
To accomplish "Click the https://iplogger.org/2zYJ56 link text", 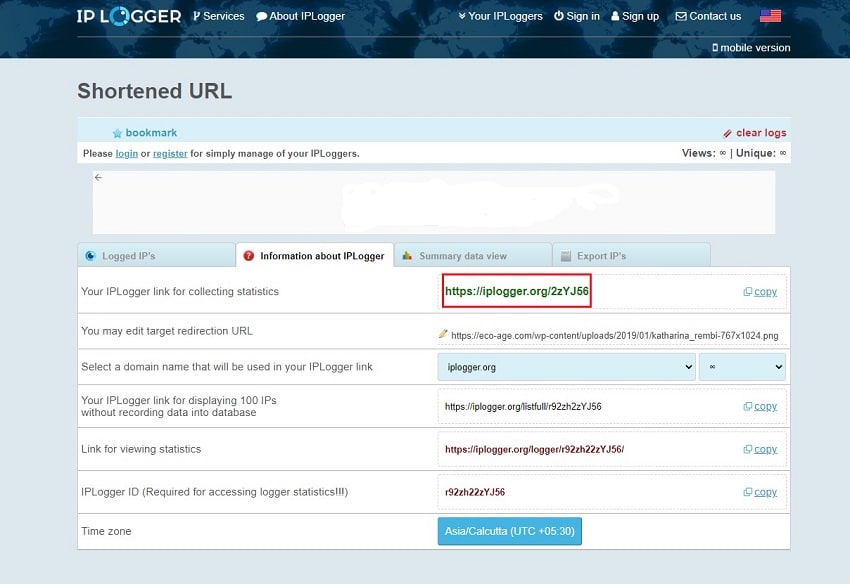I will click(x=517, y=291).
